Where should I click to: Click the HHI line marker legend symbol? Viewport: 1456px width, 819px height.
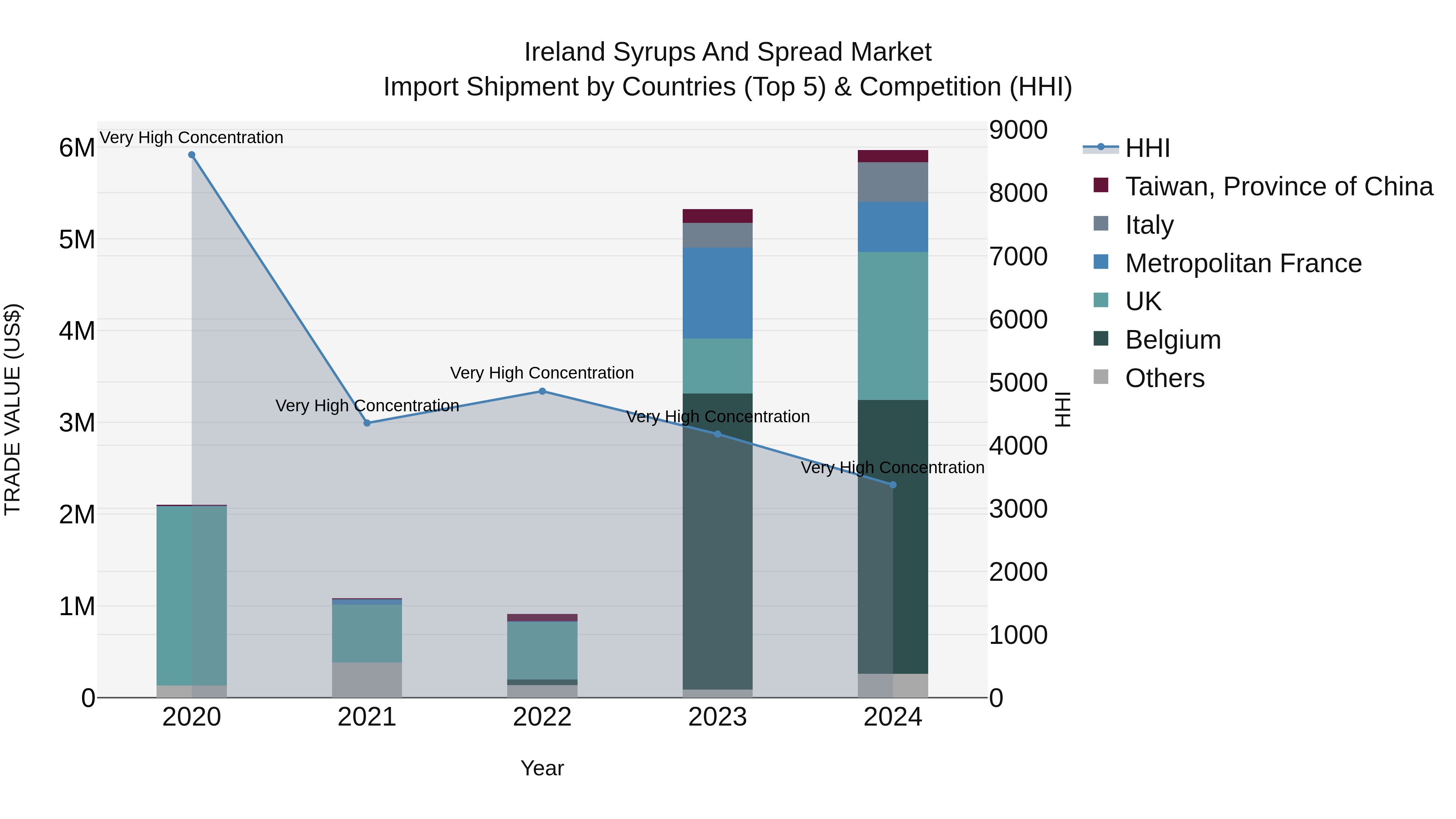point(1101,147)
